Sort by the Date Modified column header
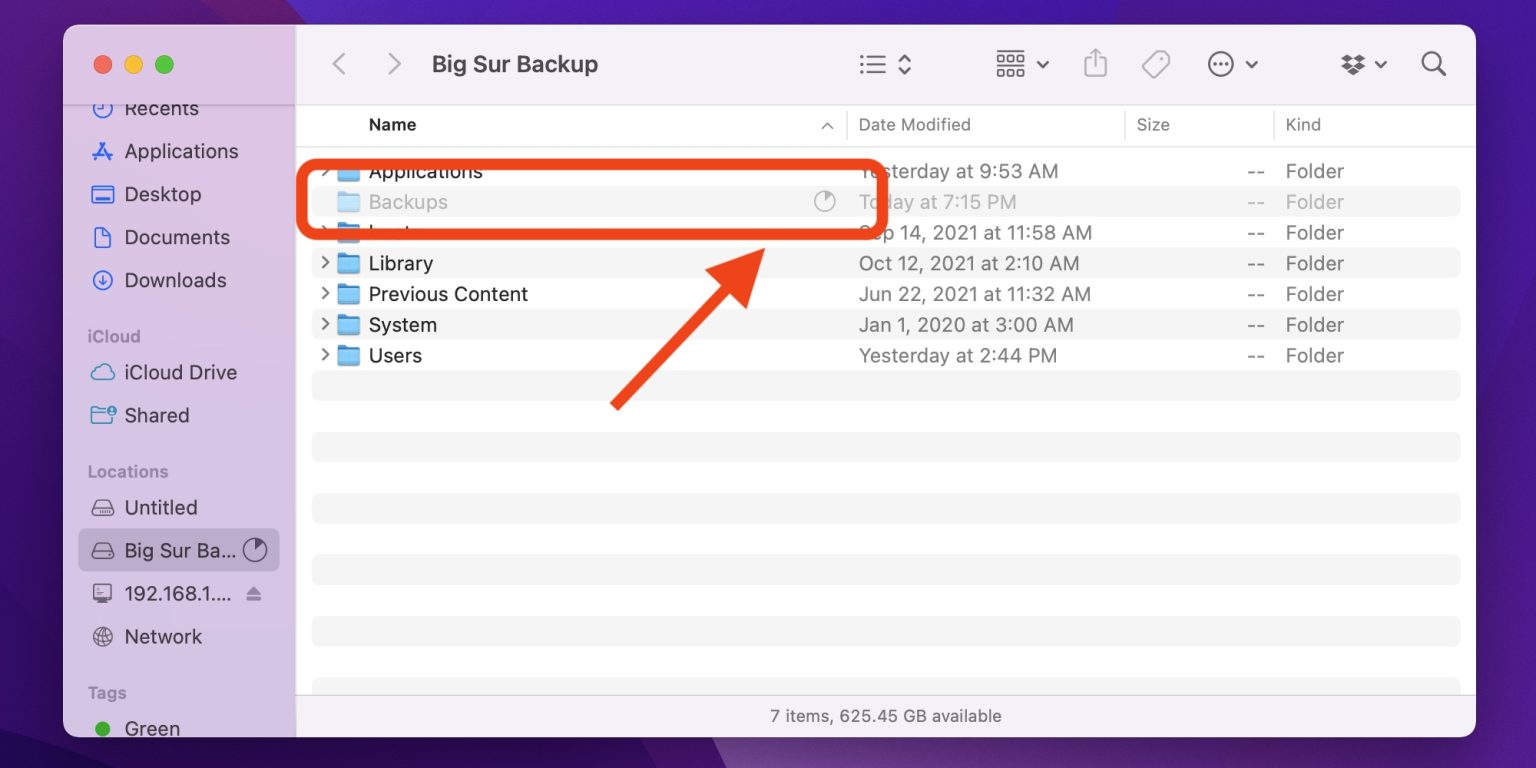1536x768 pixels. coord(915,124)
